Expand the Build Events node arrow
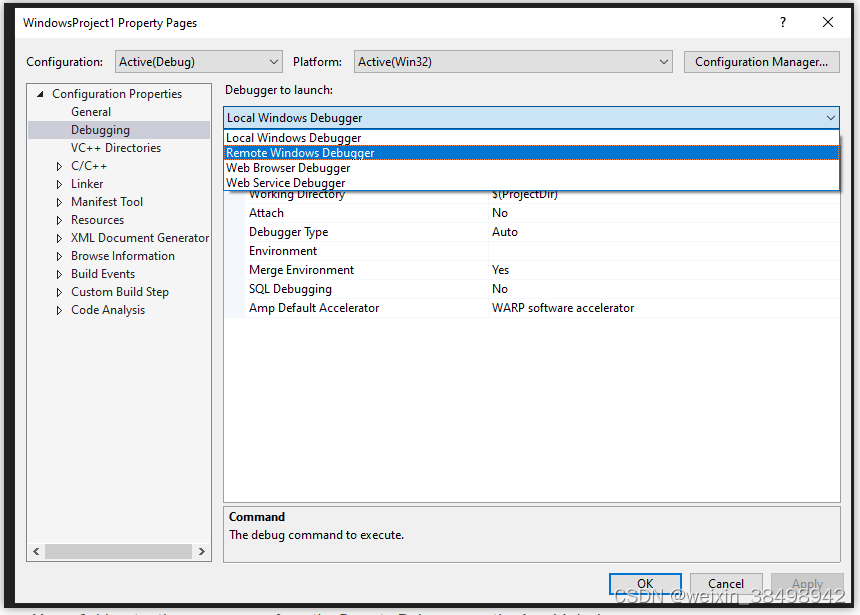 [59, 274]
